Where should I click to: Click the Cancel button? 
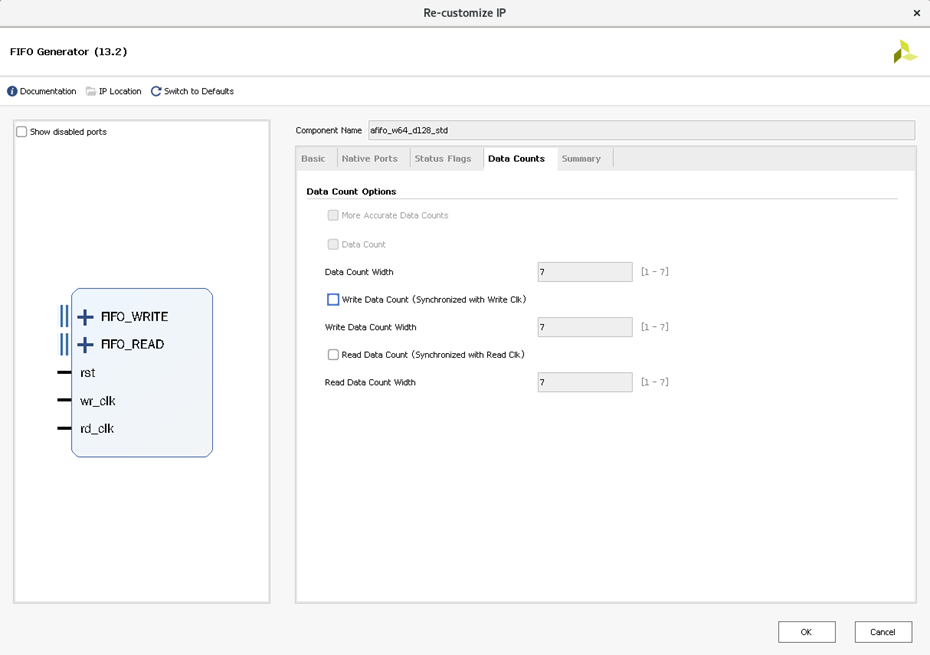click(x=883, y=632)
